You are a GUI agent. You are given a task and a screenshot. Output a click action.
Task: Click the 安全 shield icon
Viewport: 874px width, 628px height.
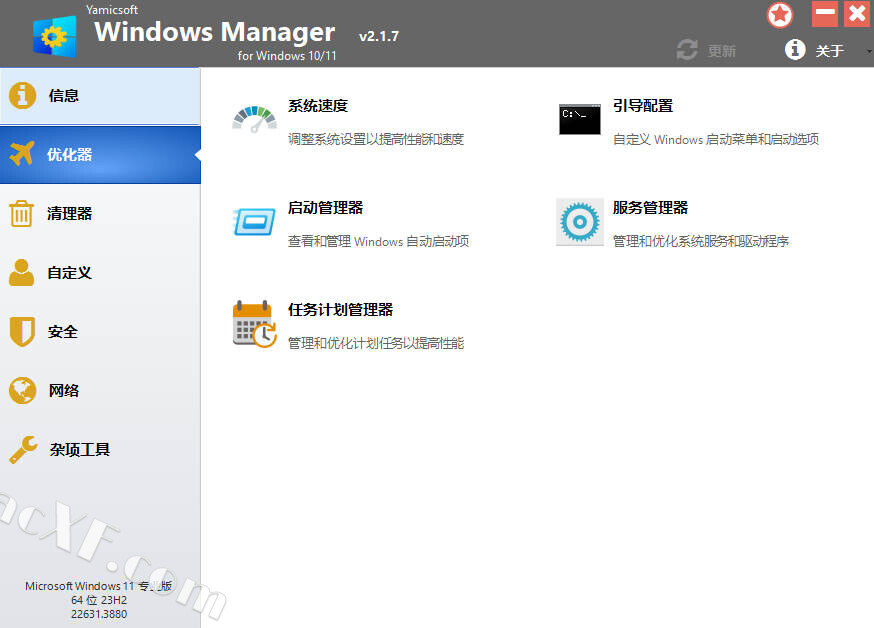tap(22, 332)
